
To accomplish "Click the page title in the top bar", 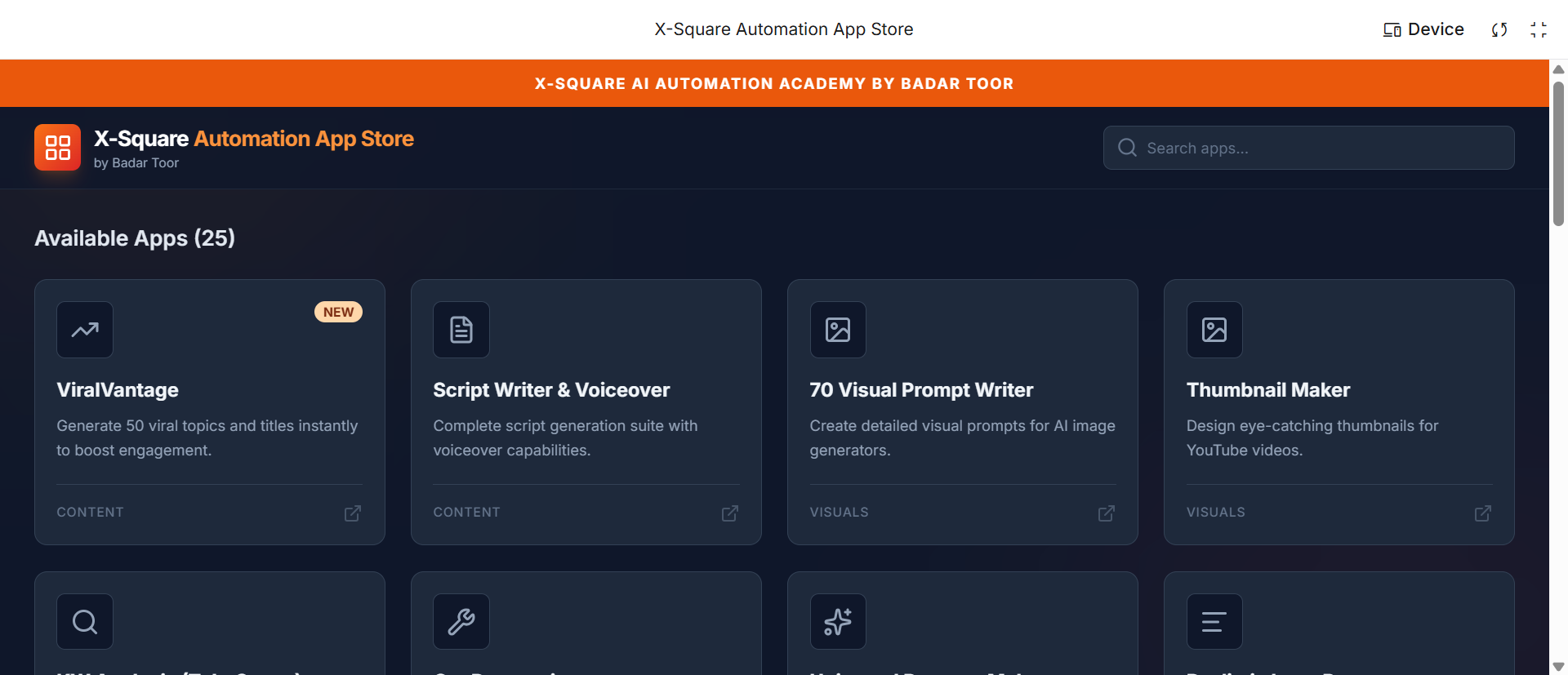I will [x=784, y=29].
